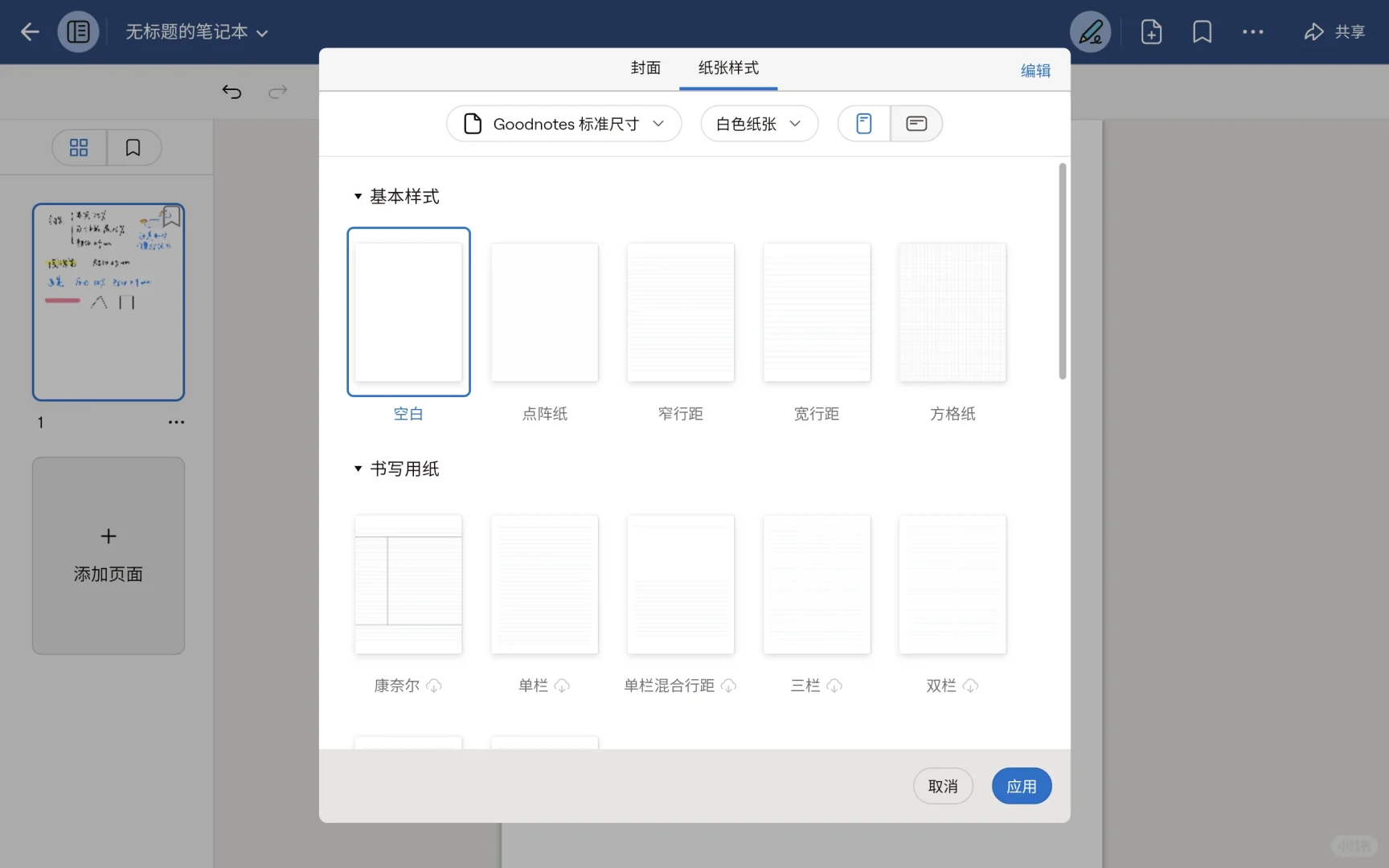Click the back arrow in the top bar
The height and width of the screenshot is (868, 1389).
click(30, 31)
